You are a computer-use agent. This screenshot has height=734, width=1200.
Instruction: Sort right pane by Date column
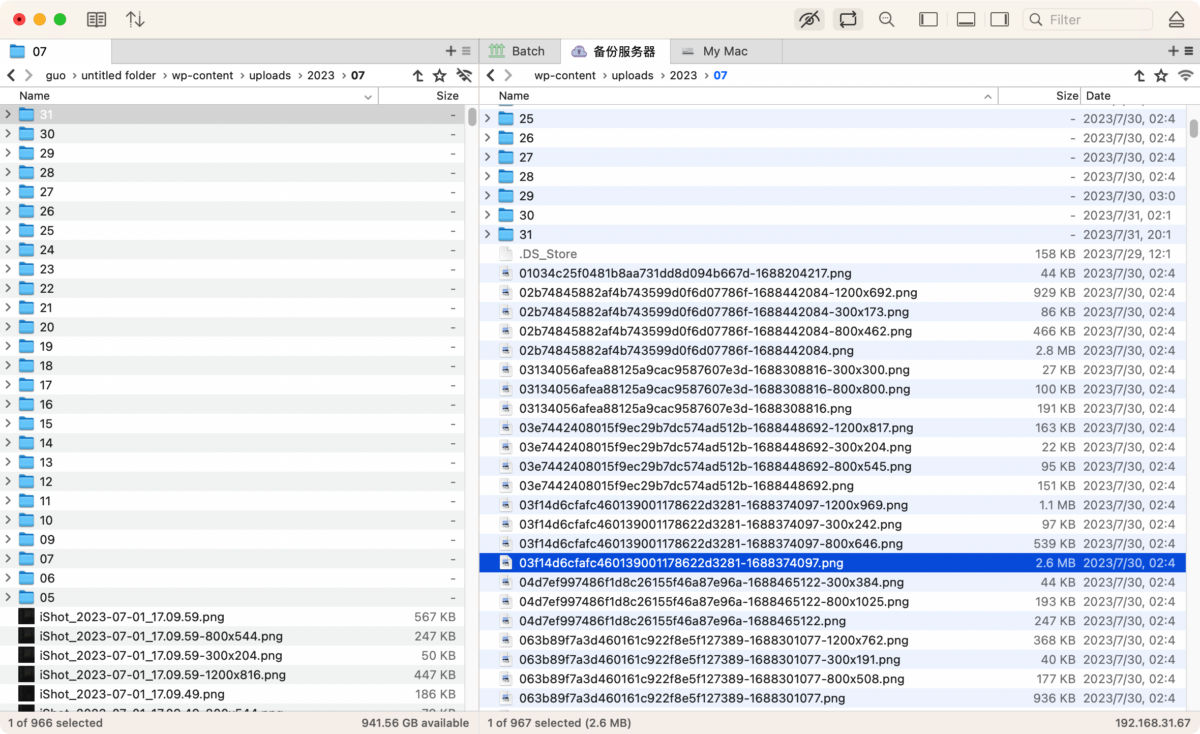pos(1132,96)
